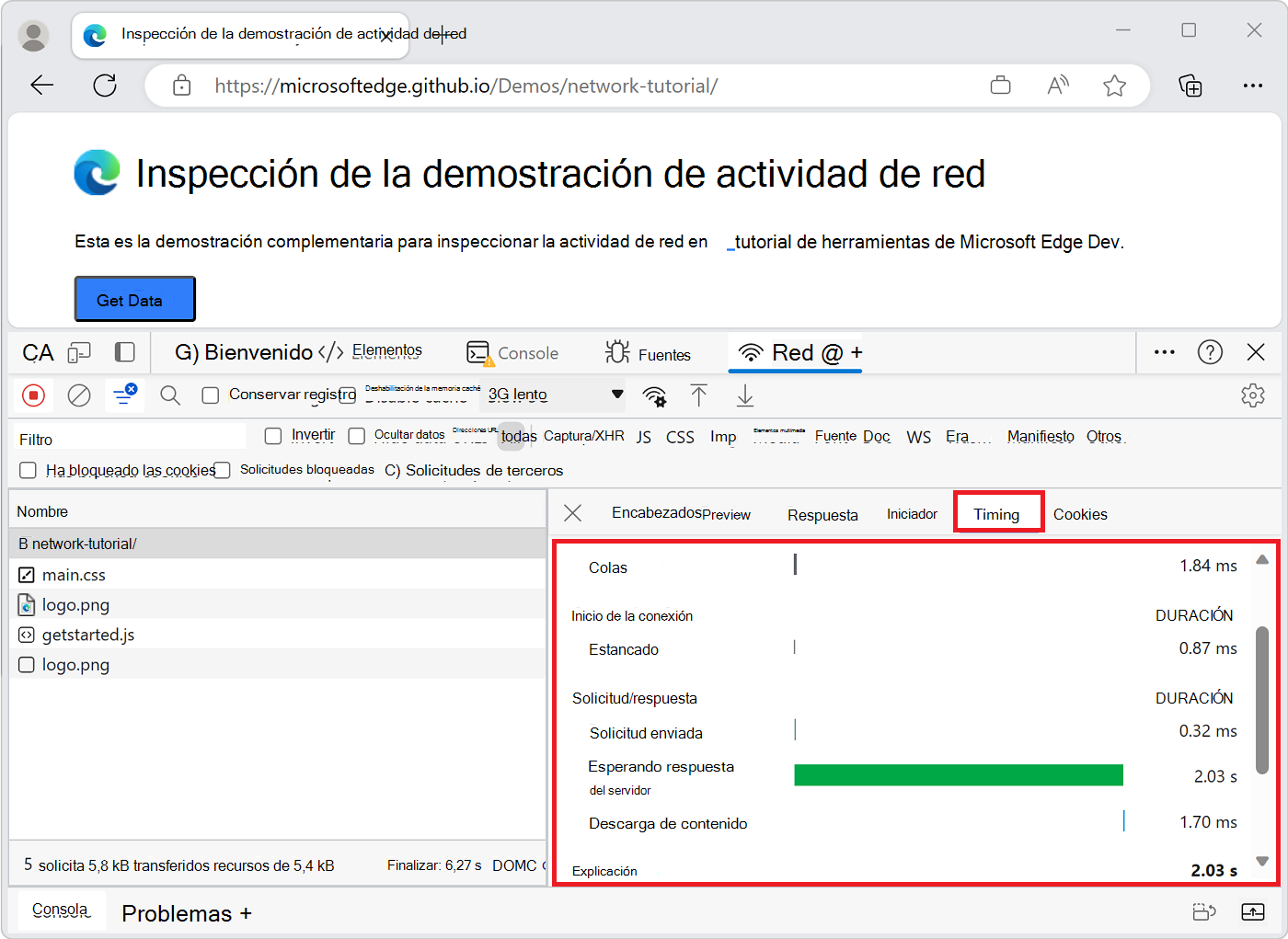Open the Cookies details tab
Viewport: 1288px width, 939px height.
coord(1080,514)
